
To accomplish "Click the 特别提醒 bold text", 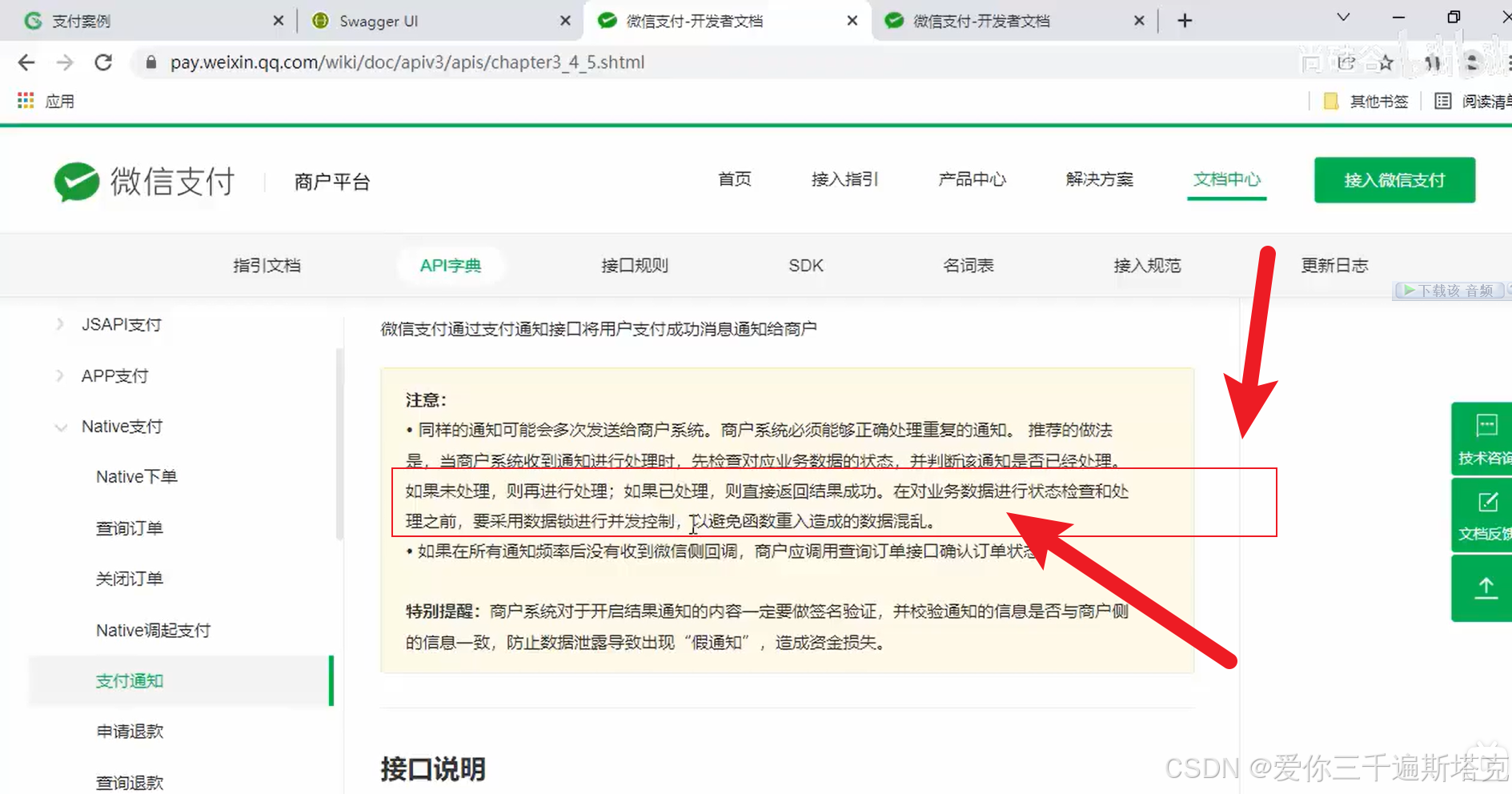I will pos(443,612).
